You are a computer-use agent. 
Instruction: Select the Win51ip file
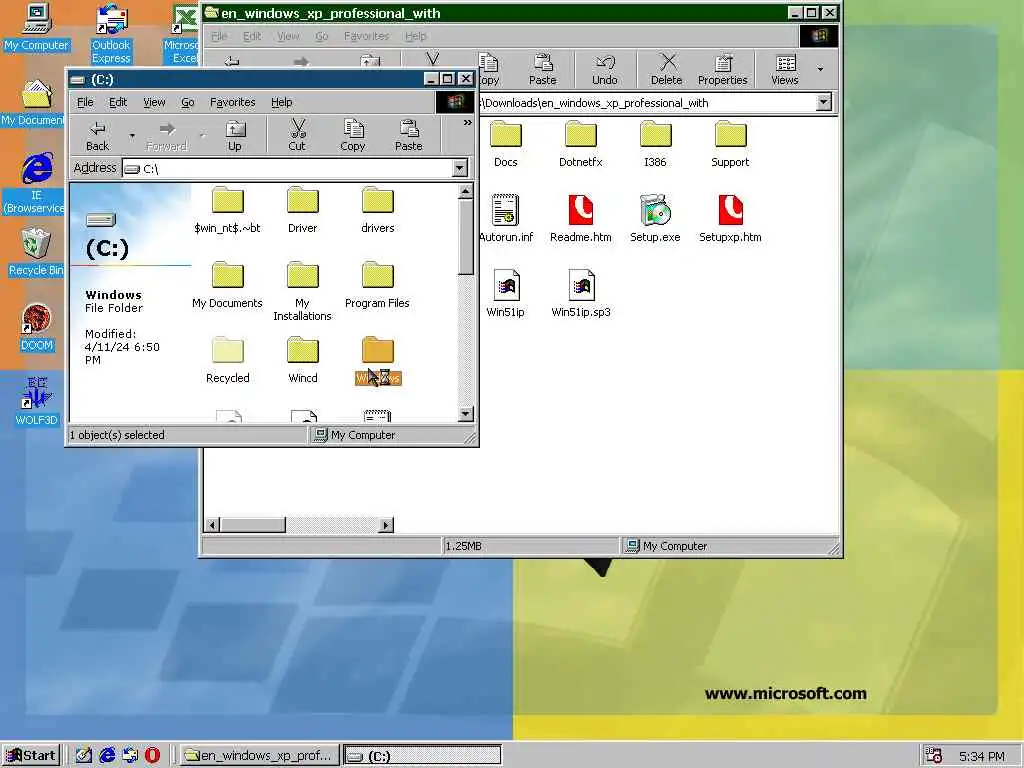click(x=505, y=294)
